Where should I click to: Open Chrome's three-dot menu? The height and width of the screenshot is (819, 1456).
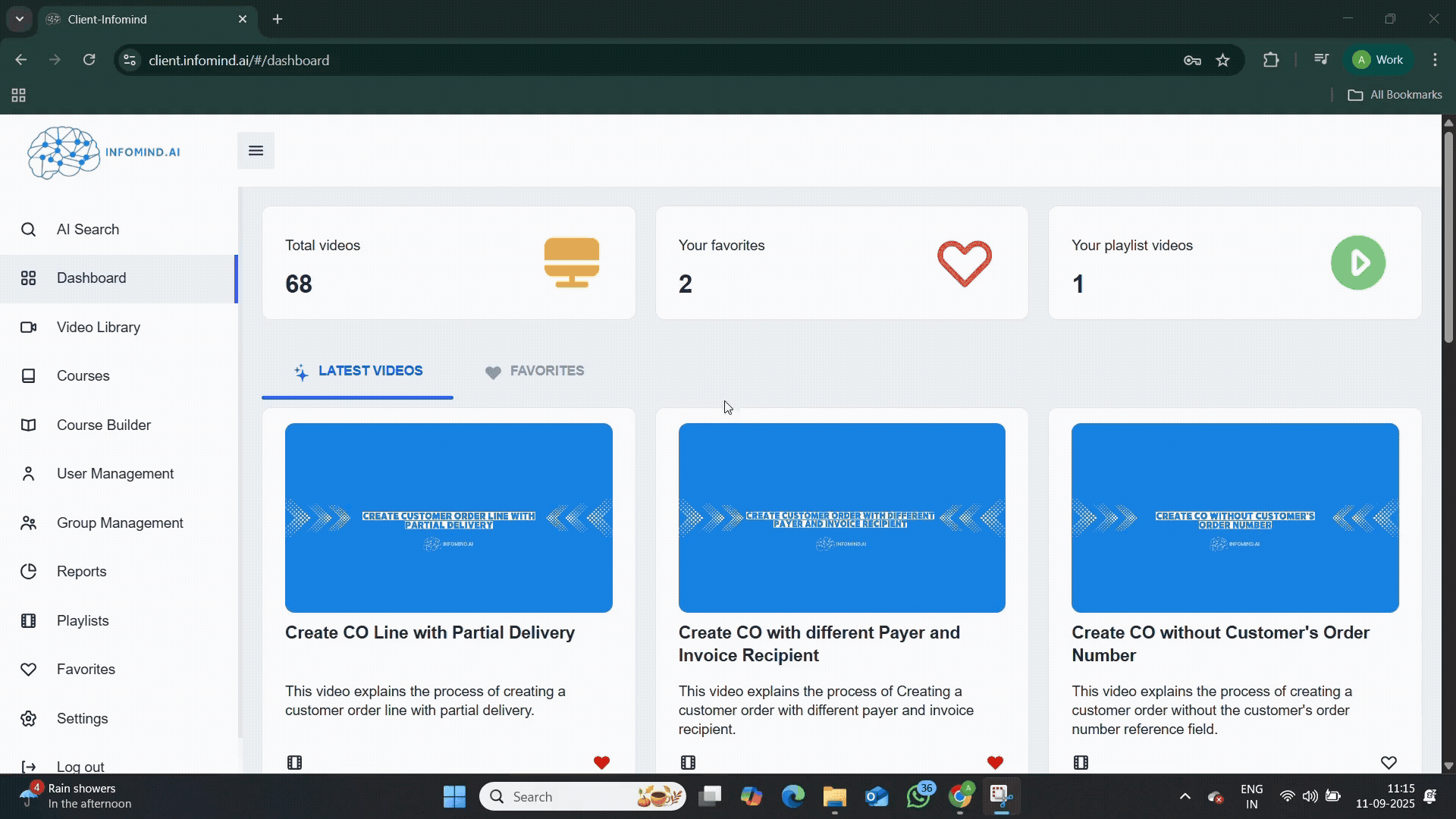(x=1435, y=59)
